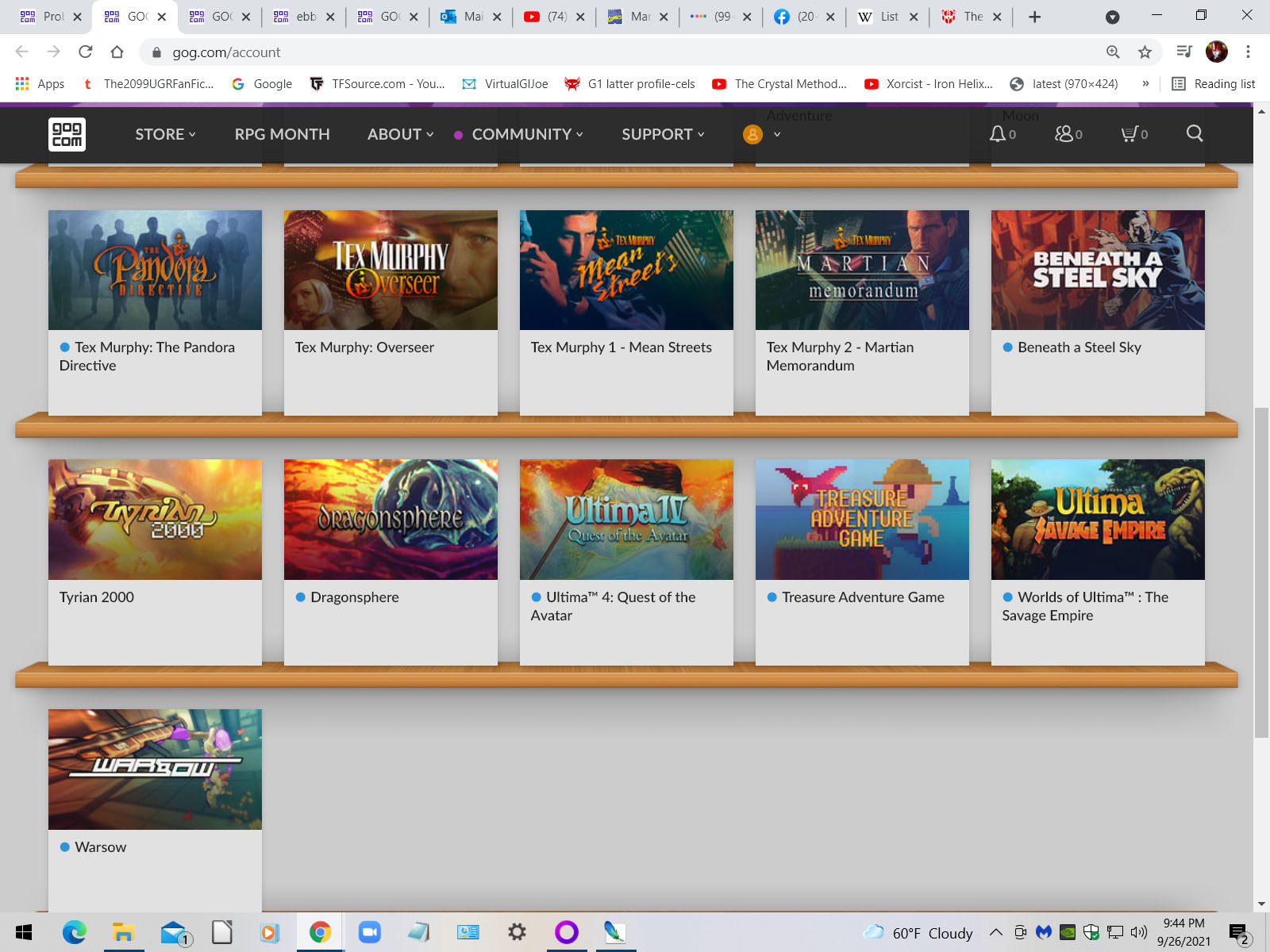Click 'Tex Murphy: Overseer' title text
This screenshot has width=1270, height=952.
[x=364, y=347]
